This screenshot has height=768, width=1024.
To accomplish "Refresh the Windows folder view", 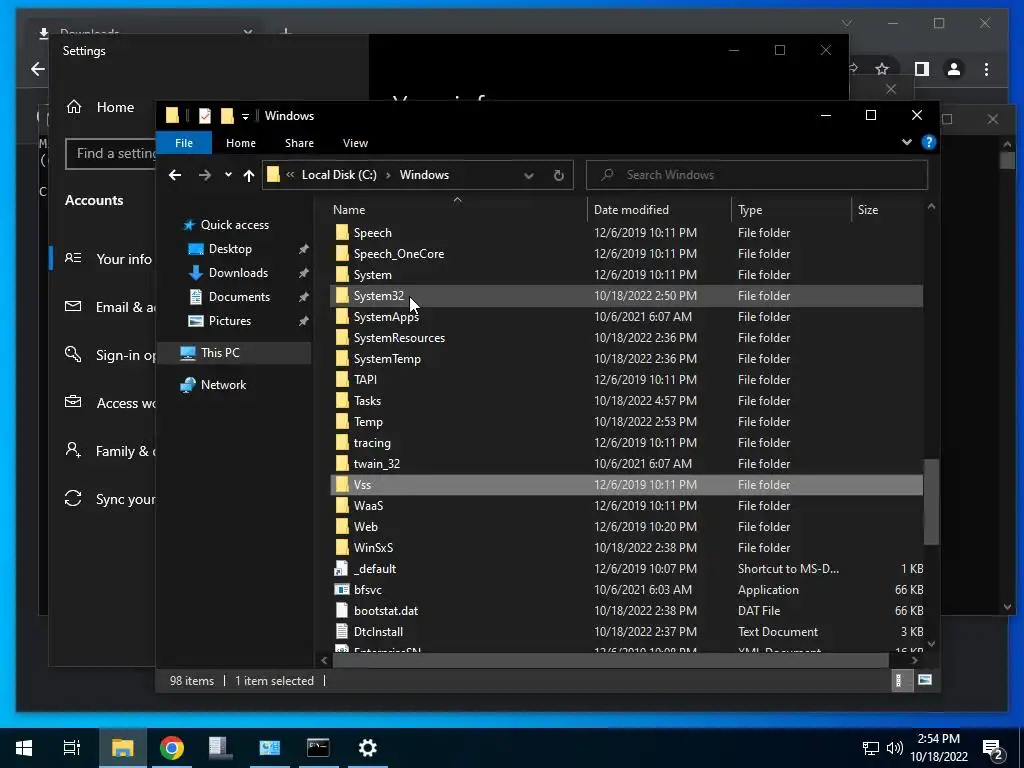I will (558, 175).
